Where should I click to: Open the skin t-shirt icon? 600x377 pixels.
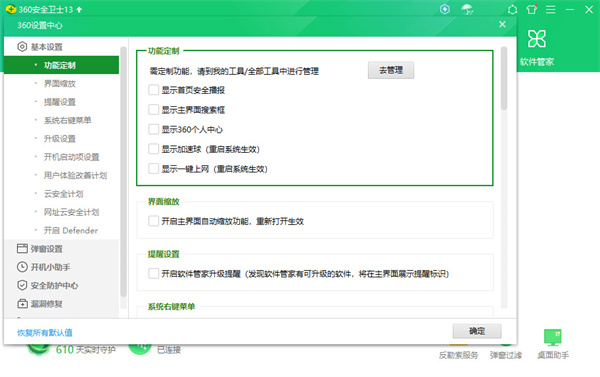coord(532,9)
